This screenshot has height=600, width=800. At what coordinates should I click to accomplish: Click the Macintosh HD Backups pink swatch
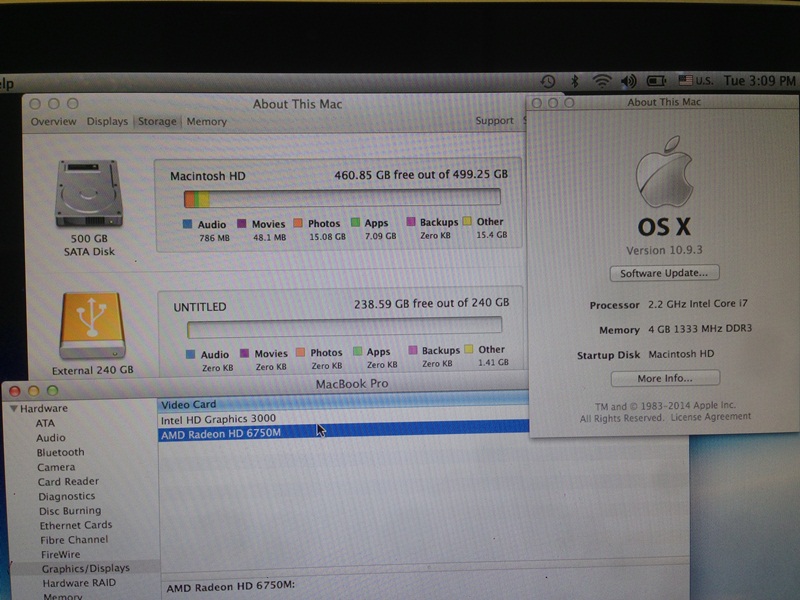pyautogui.click(x=411, y=221)
